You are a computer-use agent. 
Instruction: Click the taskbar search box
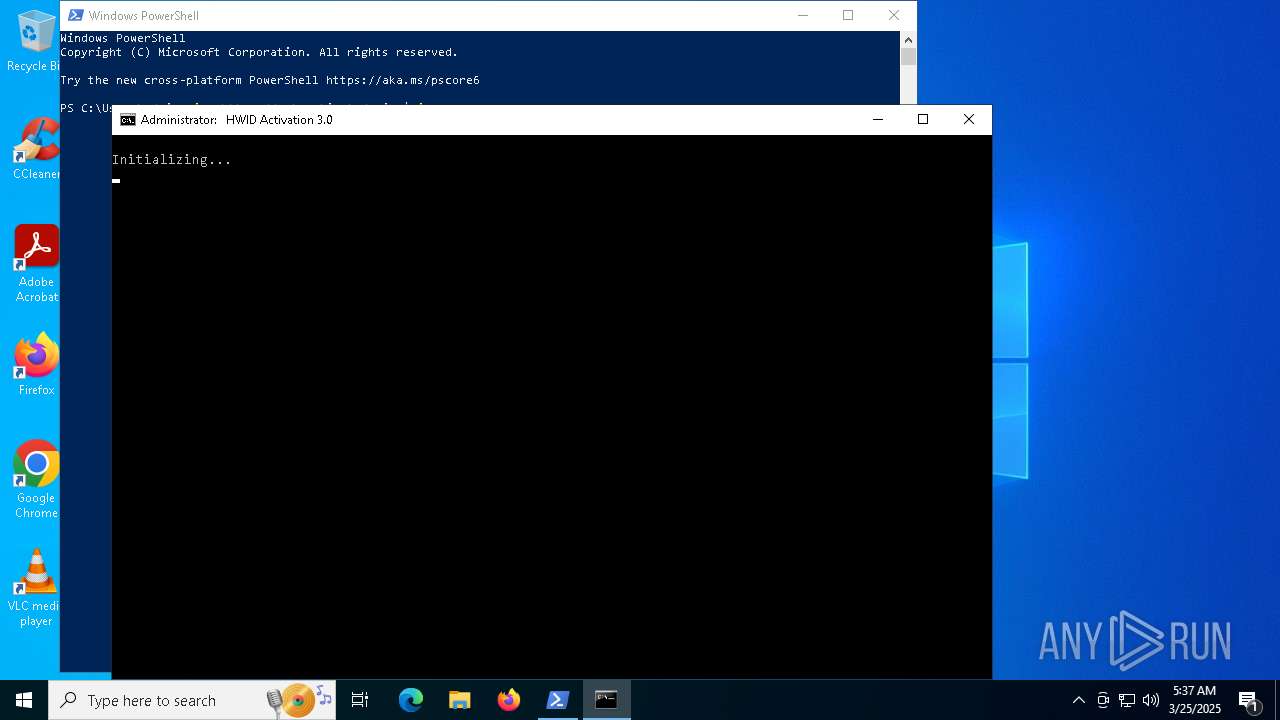coord(192,700)
